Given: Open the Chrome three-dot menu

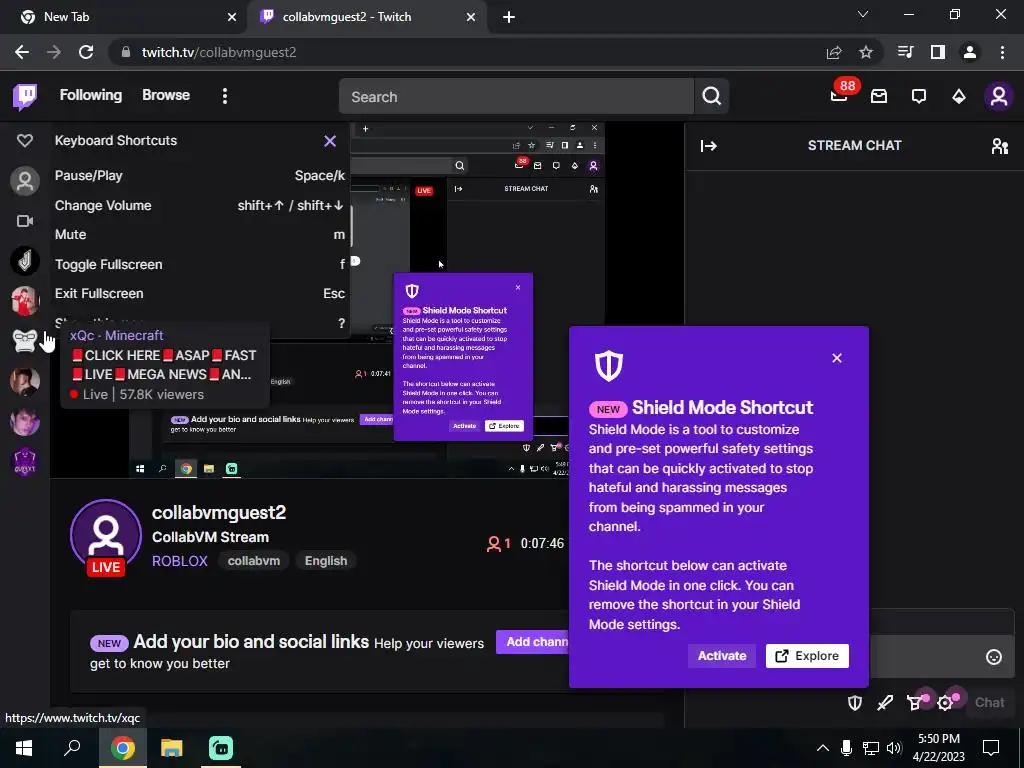Looking at the screenshot, I should (1002, 52).
